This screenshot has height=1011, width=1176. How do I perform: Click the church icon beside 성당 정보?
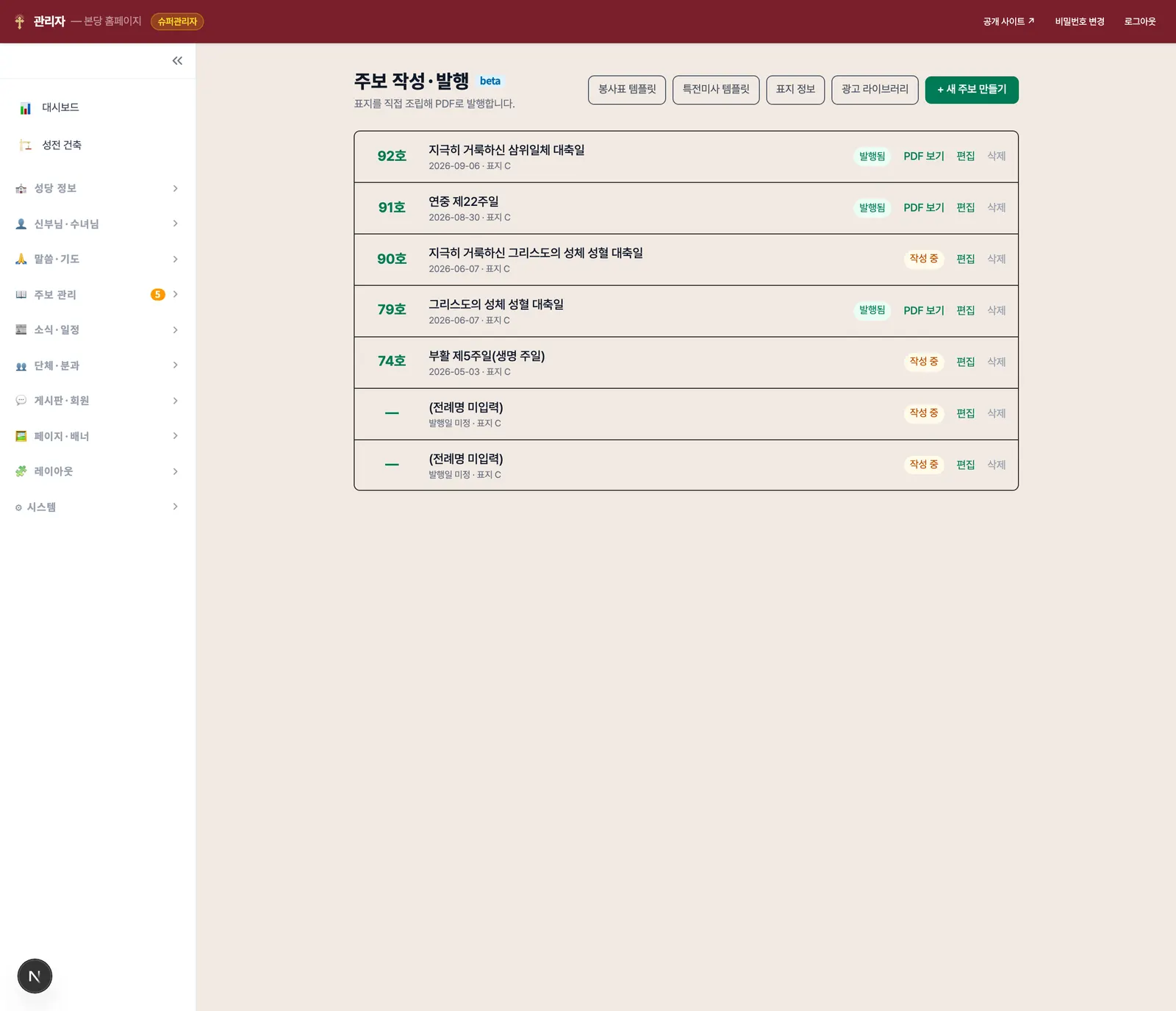[x=21, y=189]
